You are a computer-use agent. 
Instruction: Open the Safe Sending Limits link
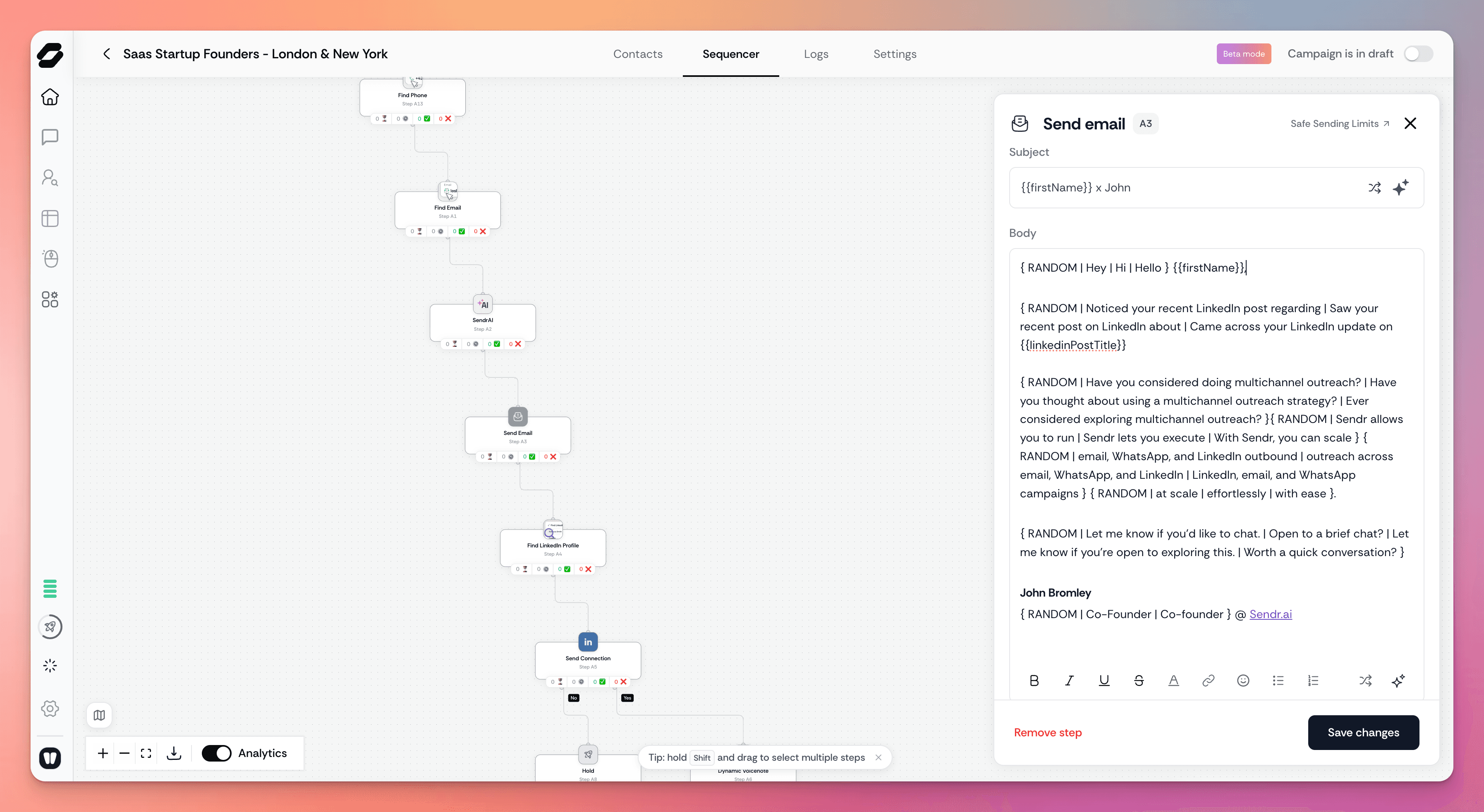click(x=1339, y=123)
